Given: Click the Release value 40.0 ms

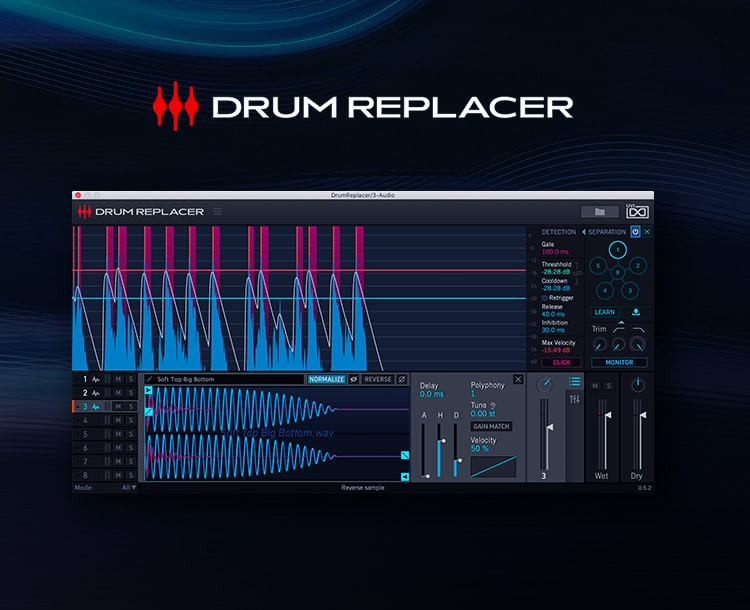Looking at the screenshot, I should point(553,314).
